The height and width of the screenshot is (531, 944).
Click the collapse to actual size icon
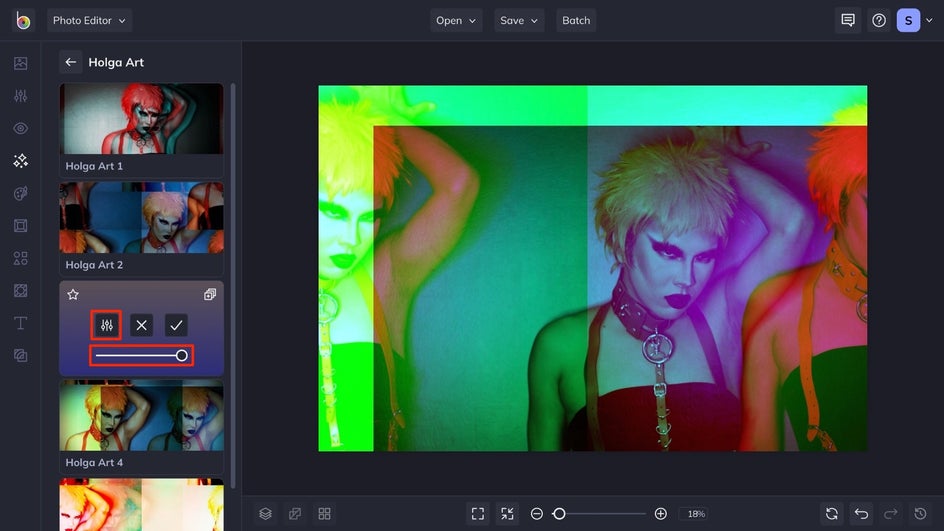[508, 514]
